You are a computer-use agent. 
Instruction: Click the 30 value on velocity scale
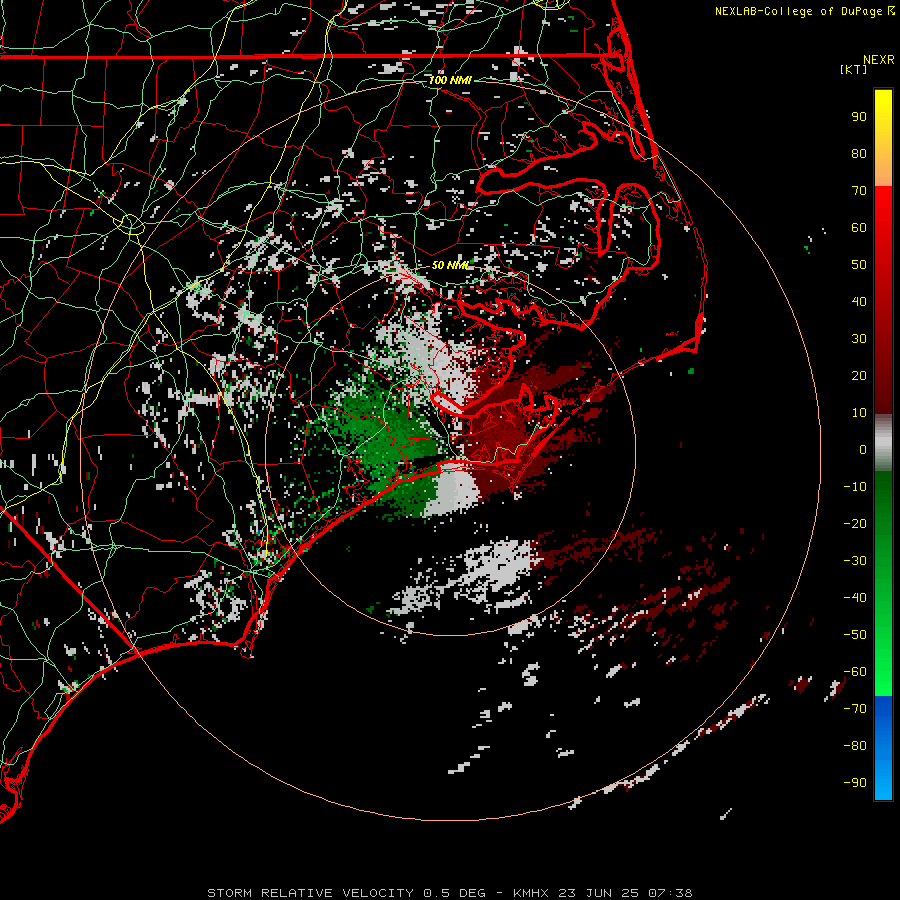coord(859,339)
